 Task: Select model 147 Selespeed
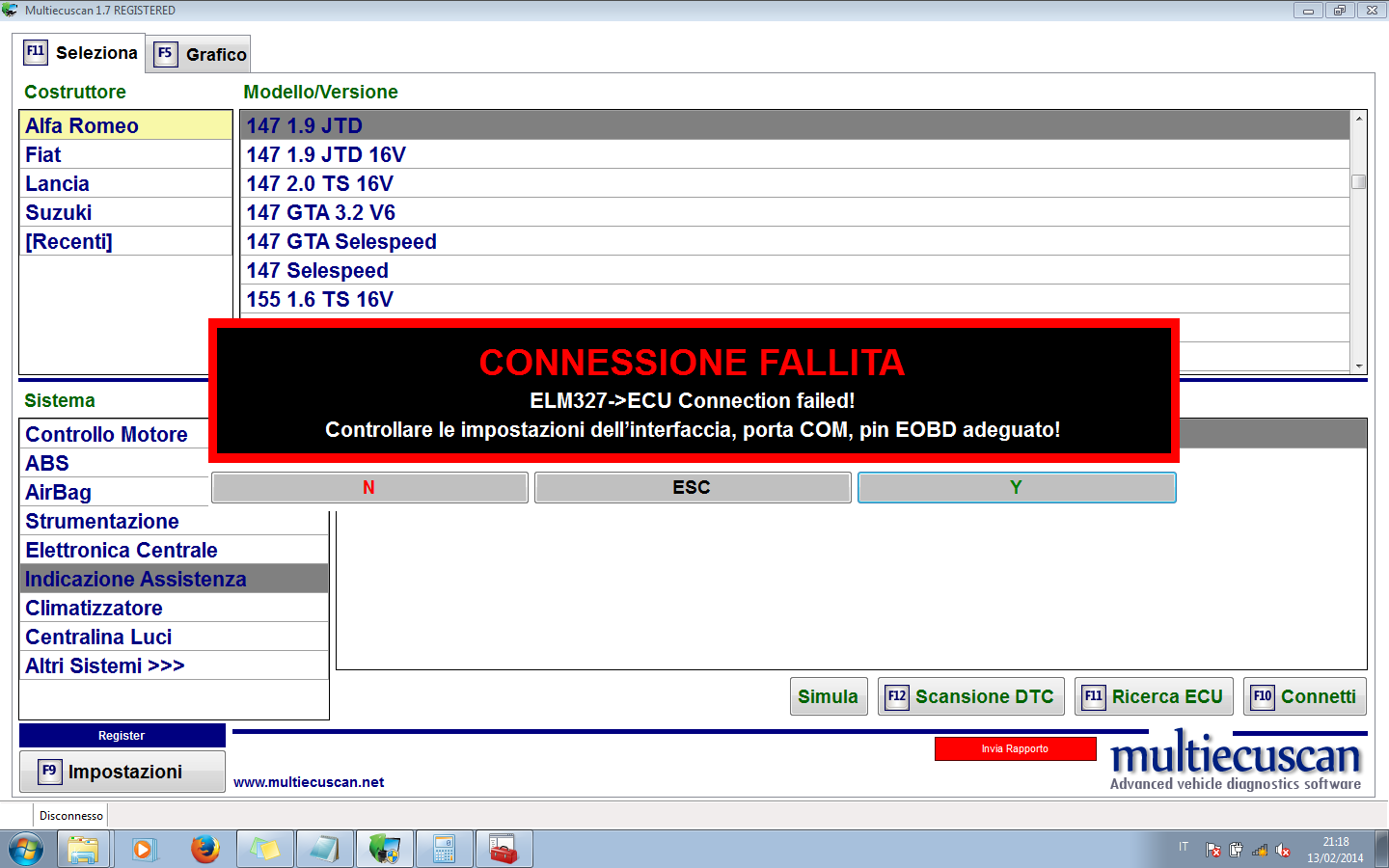point(795,270)
